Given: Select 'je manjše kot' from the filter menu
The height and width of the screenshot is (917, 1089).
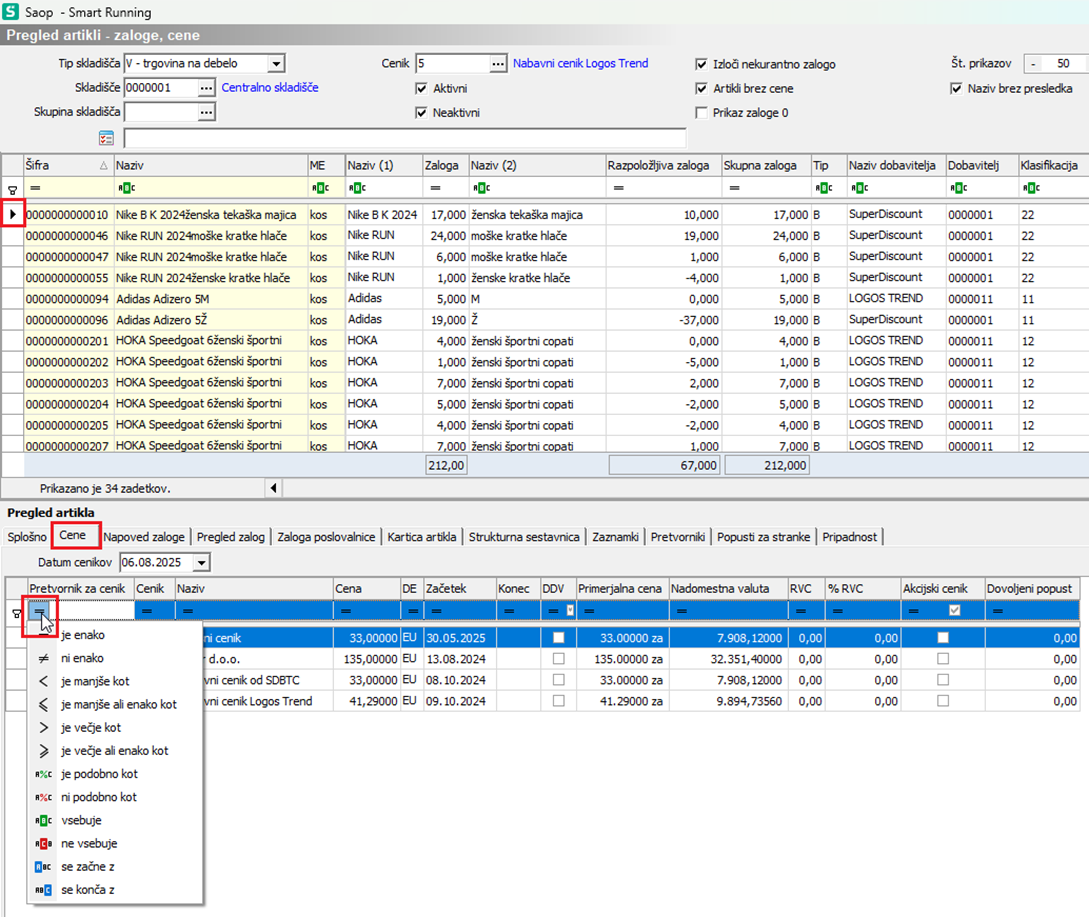Looking at the screenshot, I should click(x=94, y=681).
